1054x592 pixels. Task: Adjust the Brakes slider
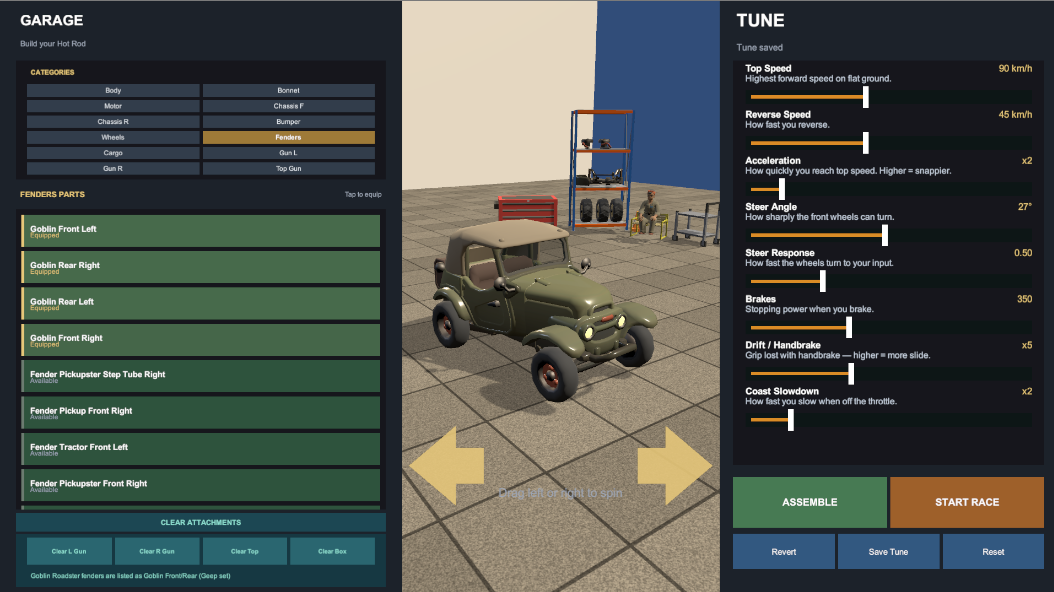[x=891, y=327]
